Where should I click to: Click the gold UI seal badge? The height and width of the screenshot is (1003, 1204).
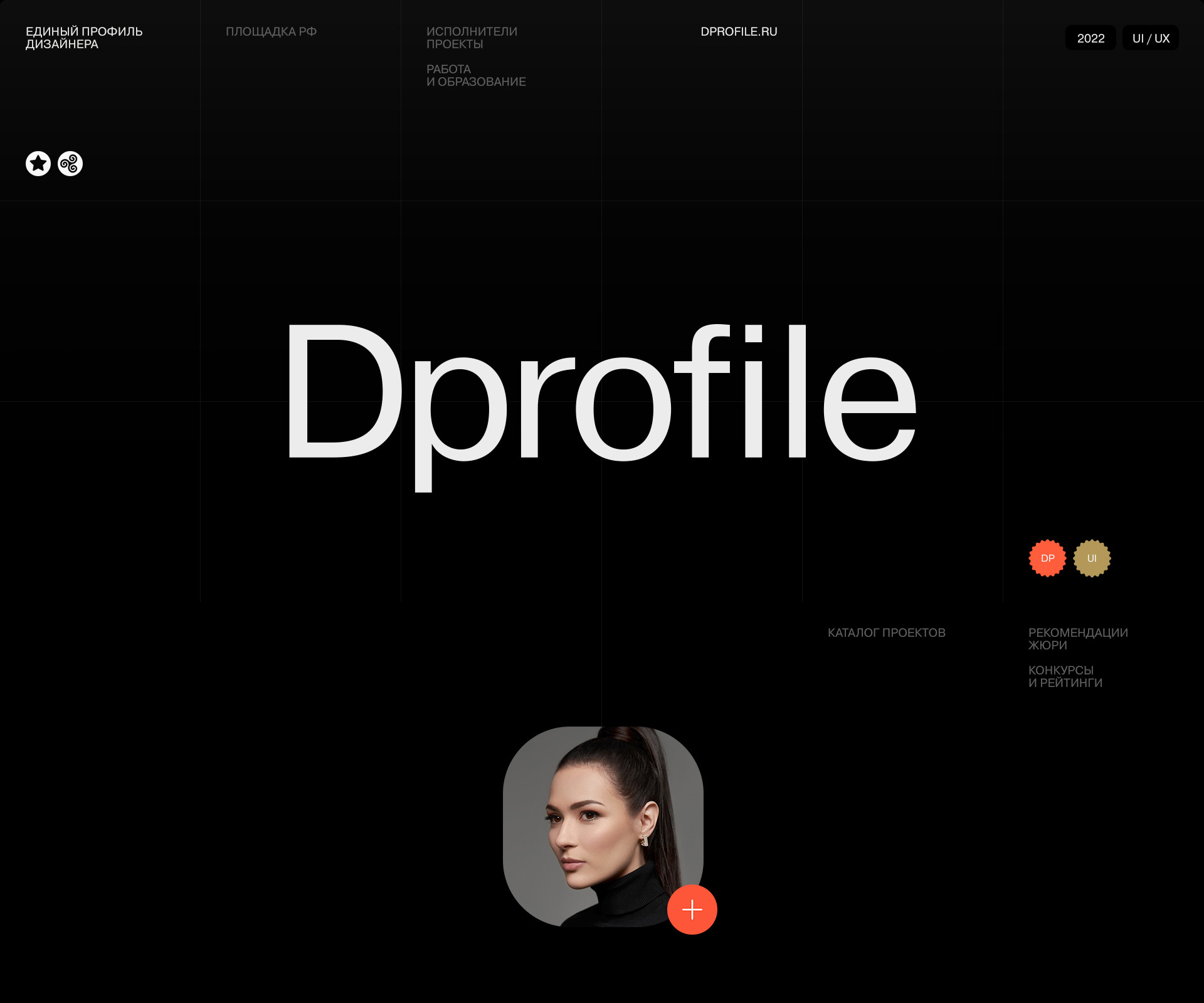pos(1092,558)
